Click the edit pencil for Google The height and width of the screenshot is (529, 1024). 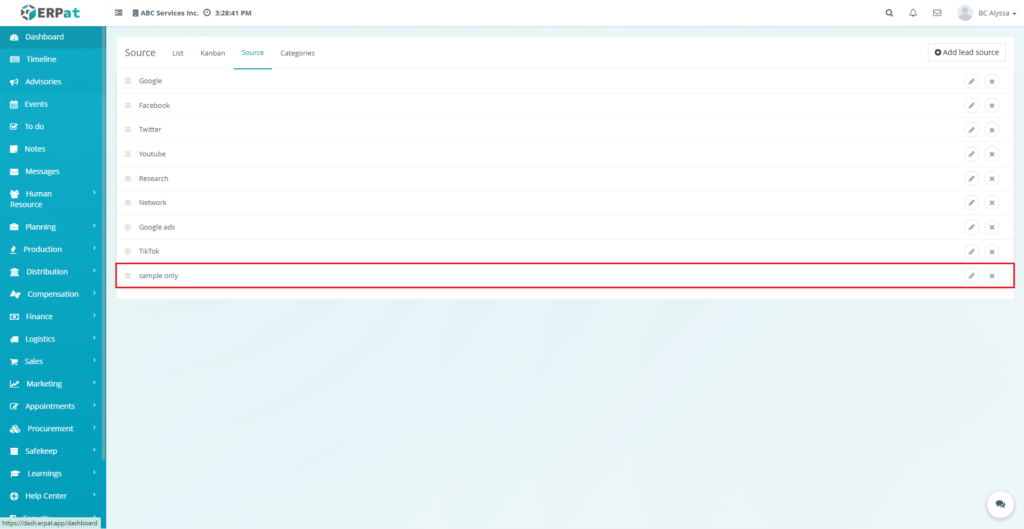[972, 81]
